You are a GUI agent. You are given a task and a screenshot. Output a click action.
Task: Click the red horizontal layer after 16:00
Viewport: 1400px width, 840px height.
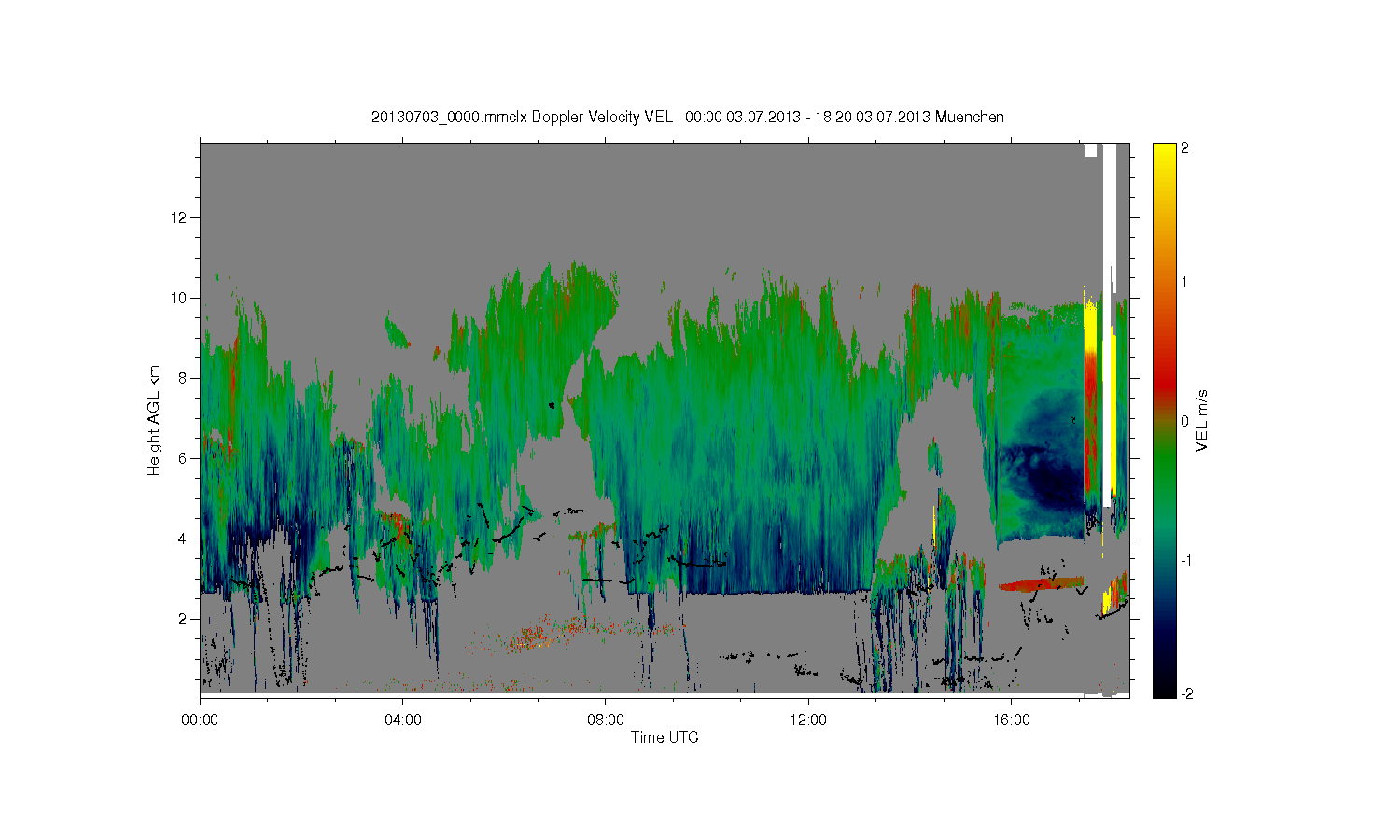coord(1043,584)
